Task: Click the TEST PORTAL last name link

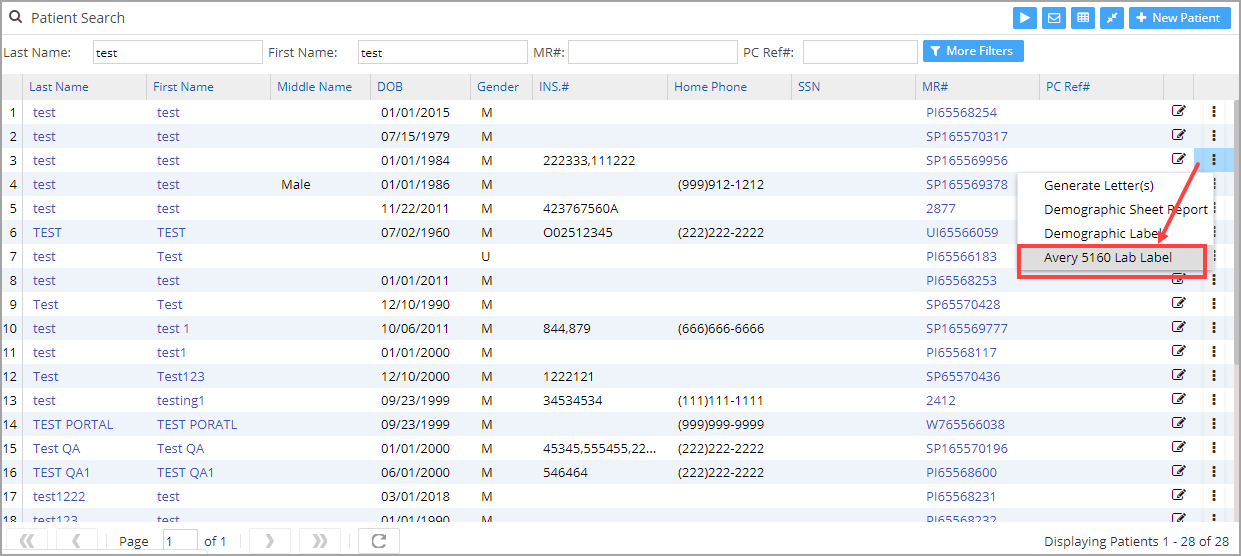Action: [73, 424]
